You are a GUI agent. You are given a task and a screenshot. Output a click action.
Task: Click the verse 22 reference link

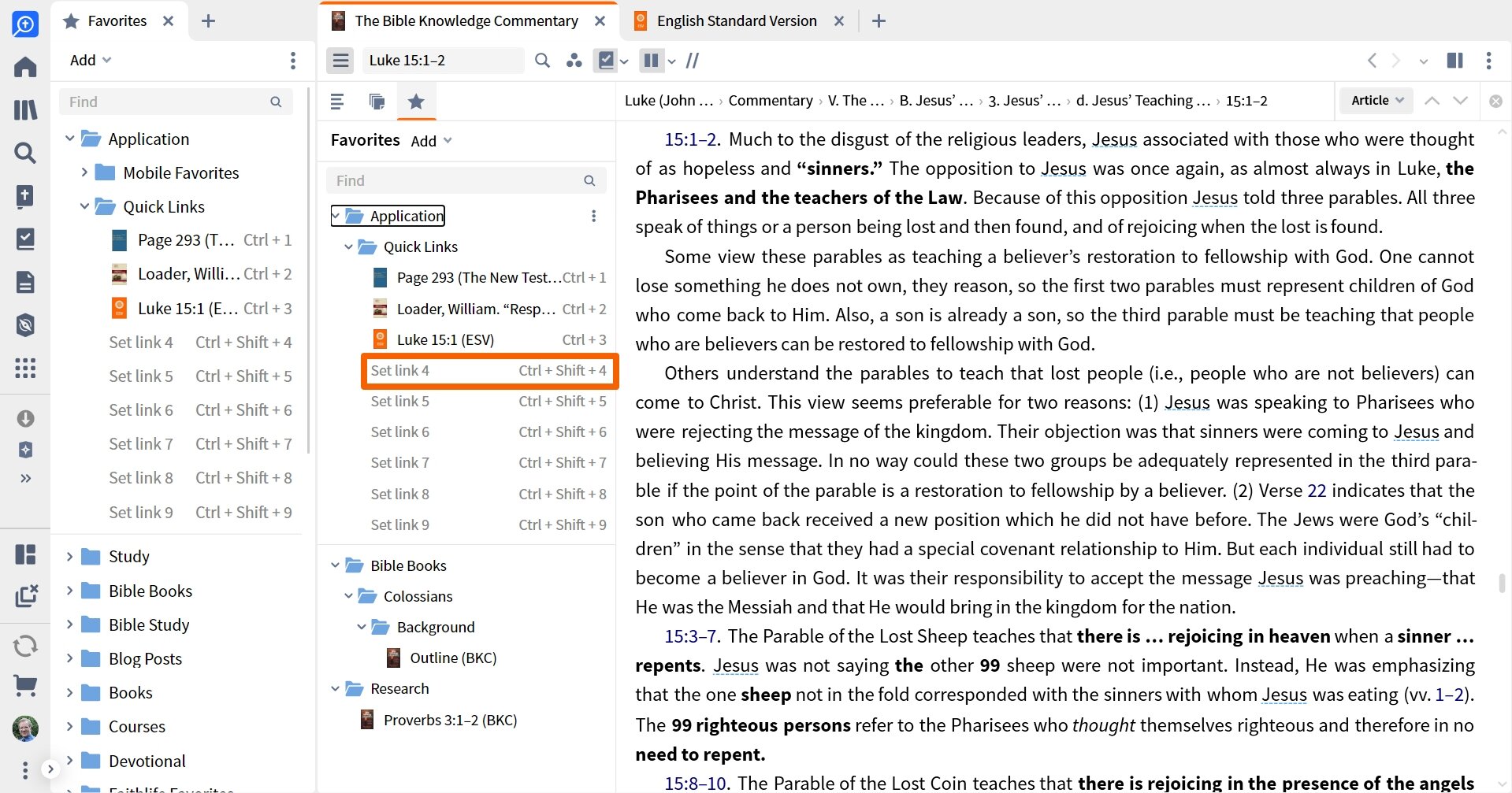point(1317,491)
